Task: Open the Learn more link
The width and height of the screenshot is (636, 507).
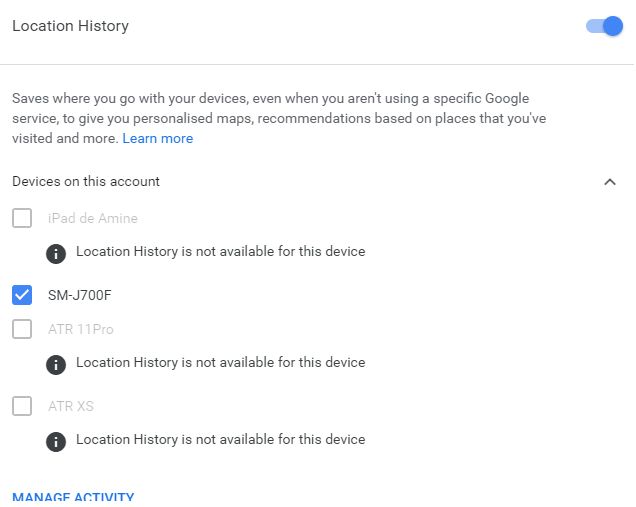Action: point(157,139)
